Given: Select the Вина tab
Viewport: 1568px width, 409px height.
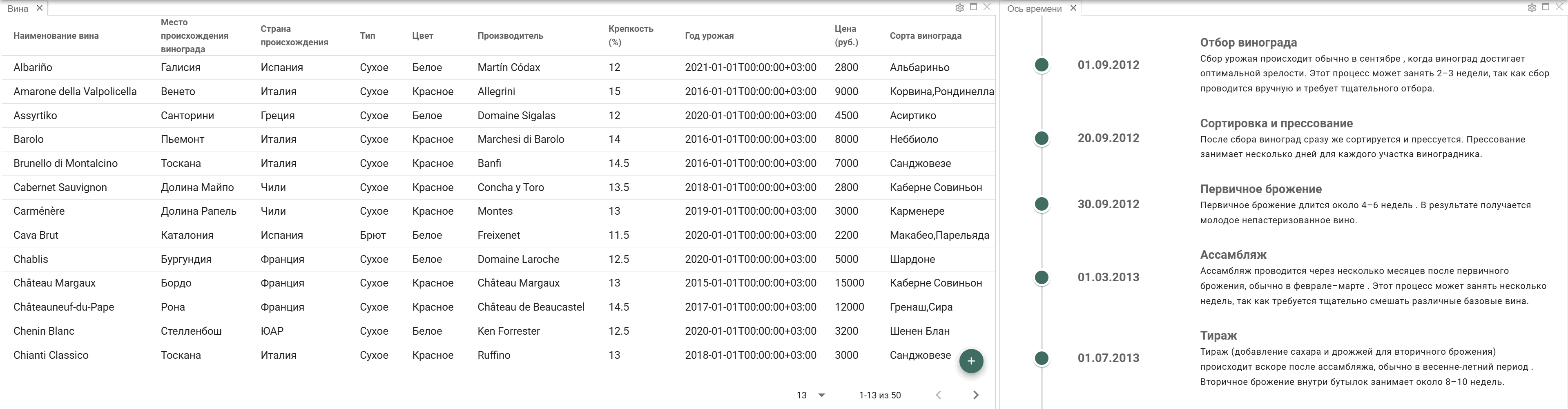Looking at the screenshot, I should click(18, 9).
